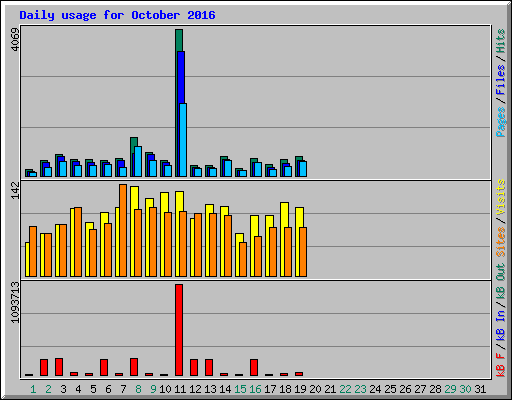Click day 1 on the x-axis
Image resolution: width=512 pixels, height=400 pixels.
coord(33,389)
